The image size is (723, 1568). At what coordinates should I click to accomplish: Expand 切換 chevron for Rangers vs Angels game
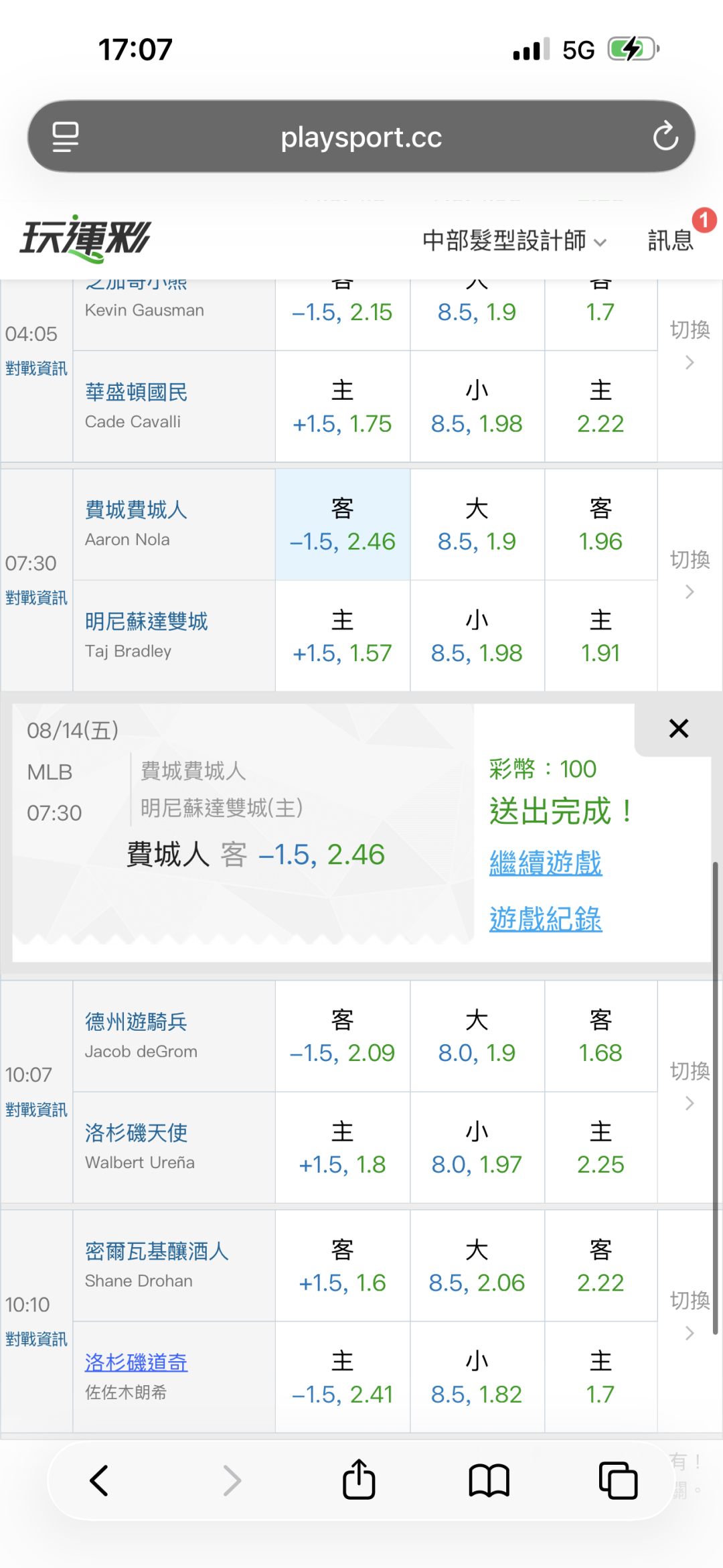690,1086
